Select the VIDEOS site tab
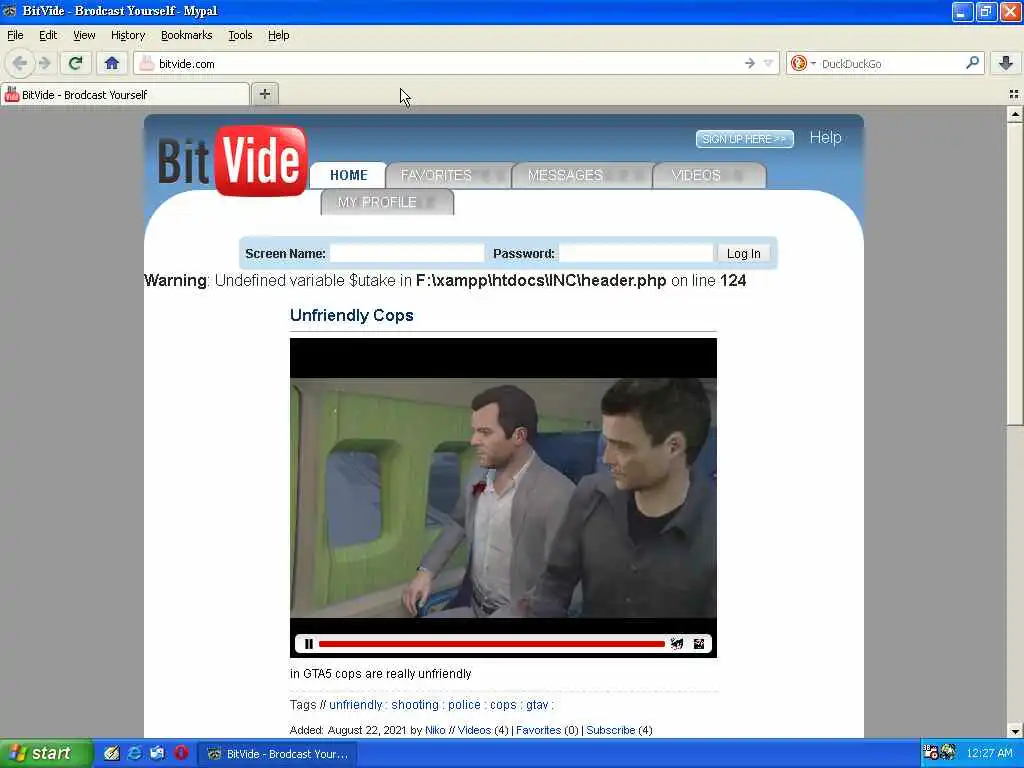This screenshot has height=768, width=1024. pos(709,175)
